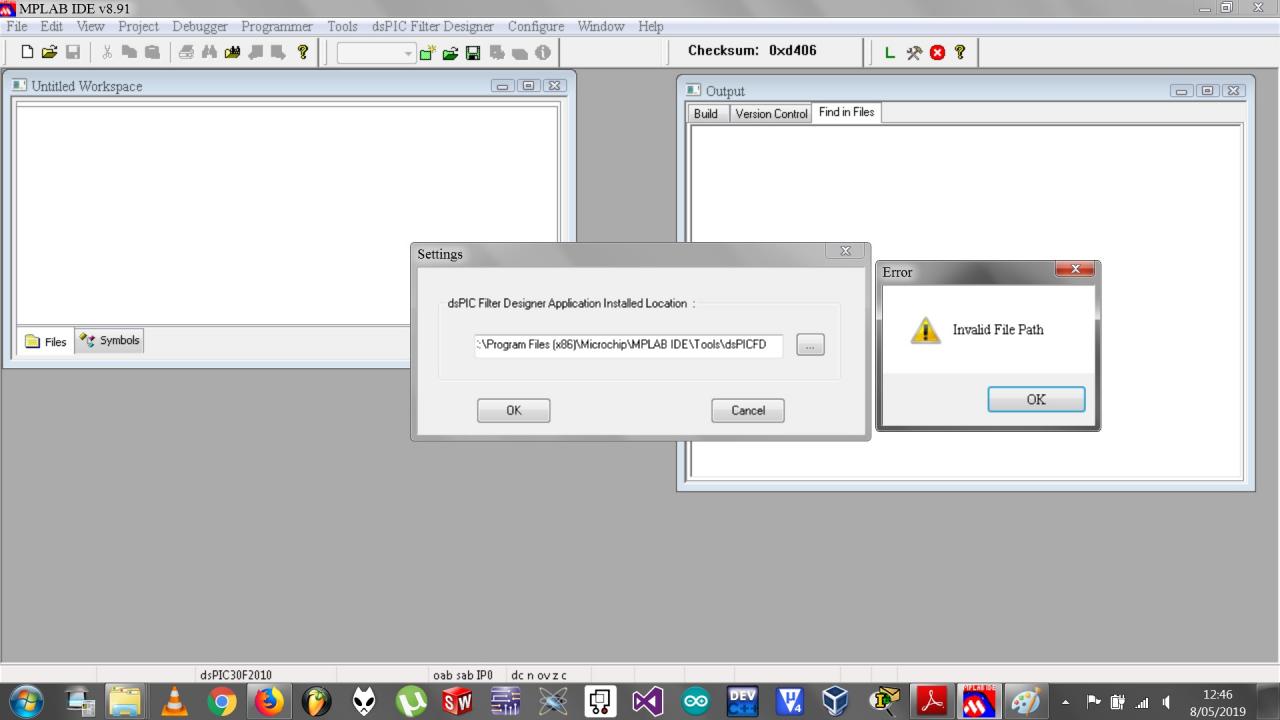
Task: Click the Print toolbar icon
Action: 187,52
